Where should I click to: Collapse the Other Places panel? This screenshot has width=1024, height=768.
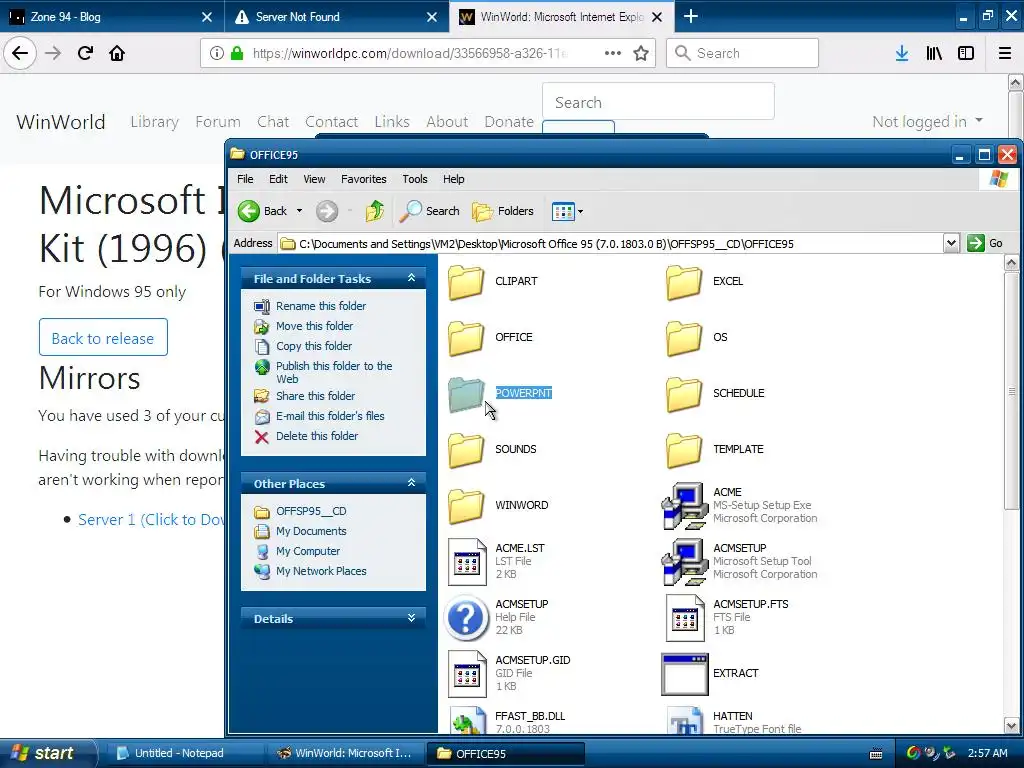tap(411, 483)
